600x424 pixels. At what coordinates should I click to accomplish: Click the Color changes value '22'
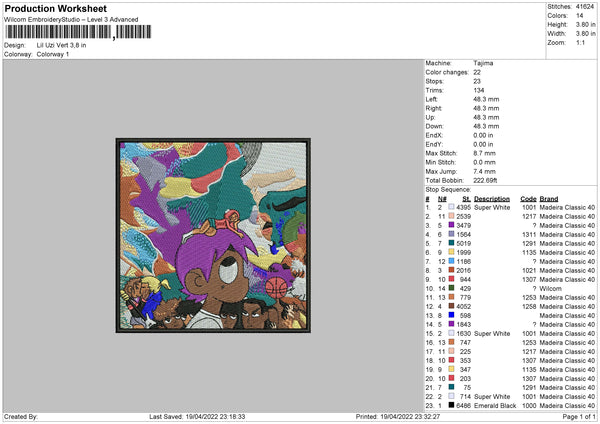(477, 72)
